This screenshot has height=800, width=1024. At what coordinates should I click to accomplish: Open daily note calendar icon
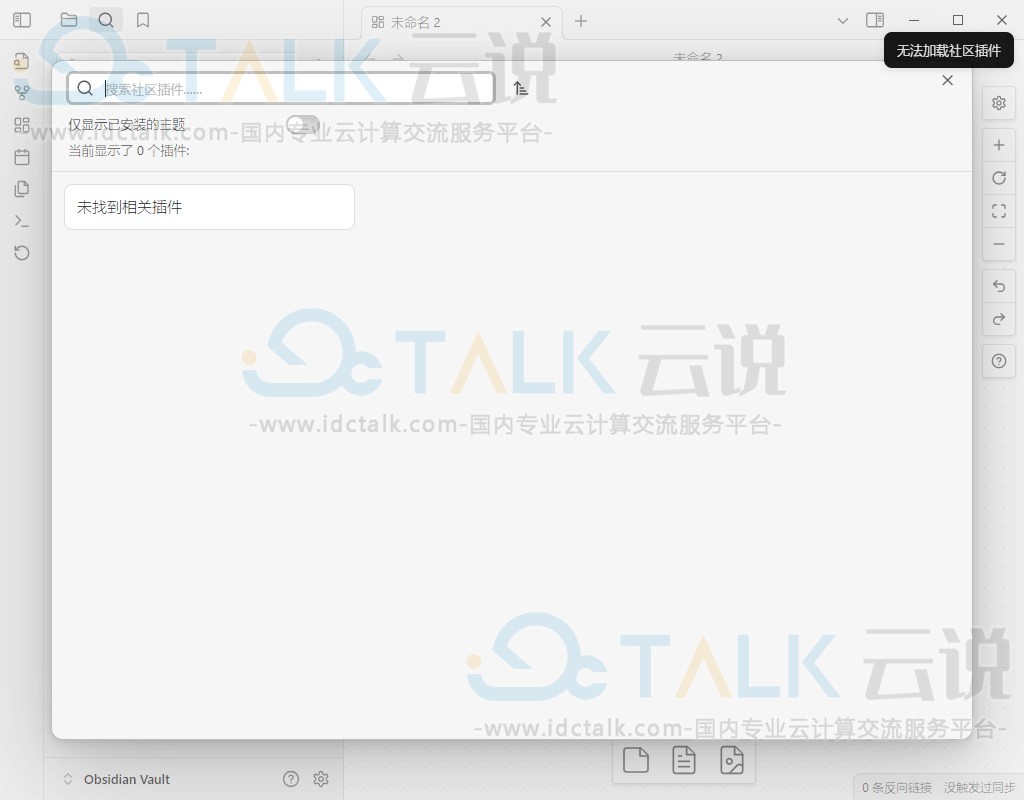(x=22, y=157)
